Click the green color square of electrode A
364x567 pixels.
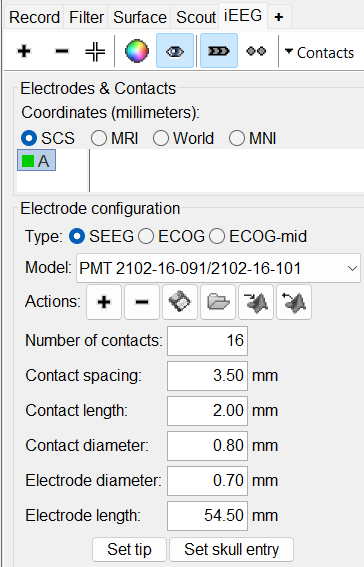pos(28,161)
